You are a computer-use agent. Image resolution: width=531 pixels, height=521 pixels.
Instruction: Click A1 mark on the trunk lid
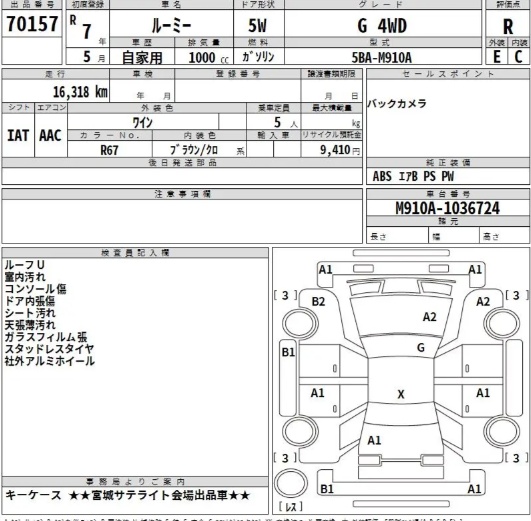click(x=374, y=440)
